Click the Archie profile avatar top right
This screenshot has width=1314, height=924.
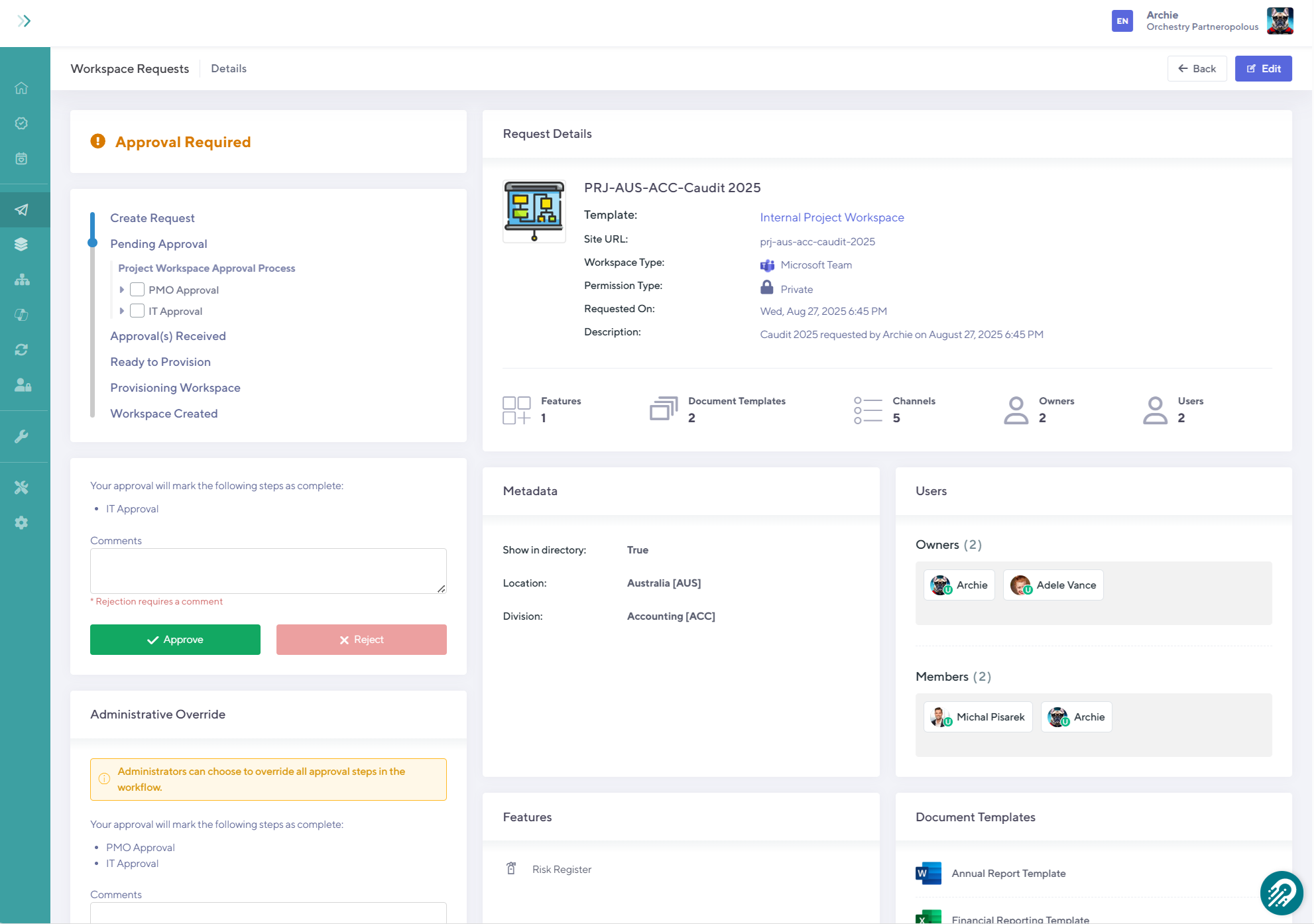tap(1280, 21)
